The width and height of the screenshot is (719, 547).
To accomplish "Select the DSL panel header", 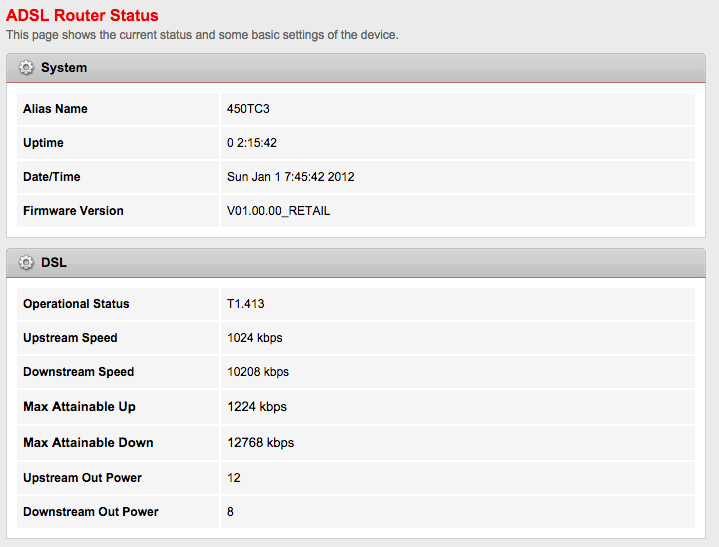I will 356,263.
